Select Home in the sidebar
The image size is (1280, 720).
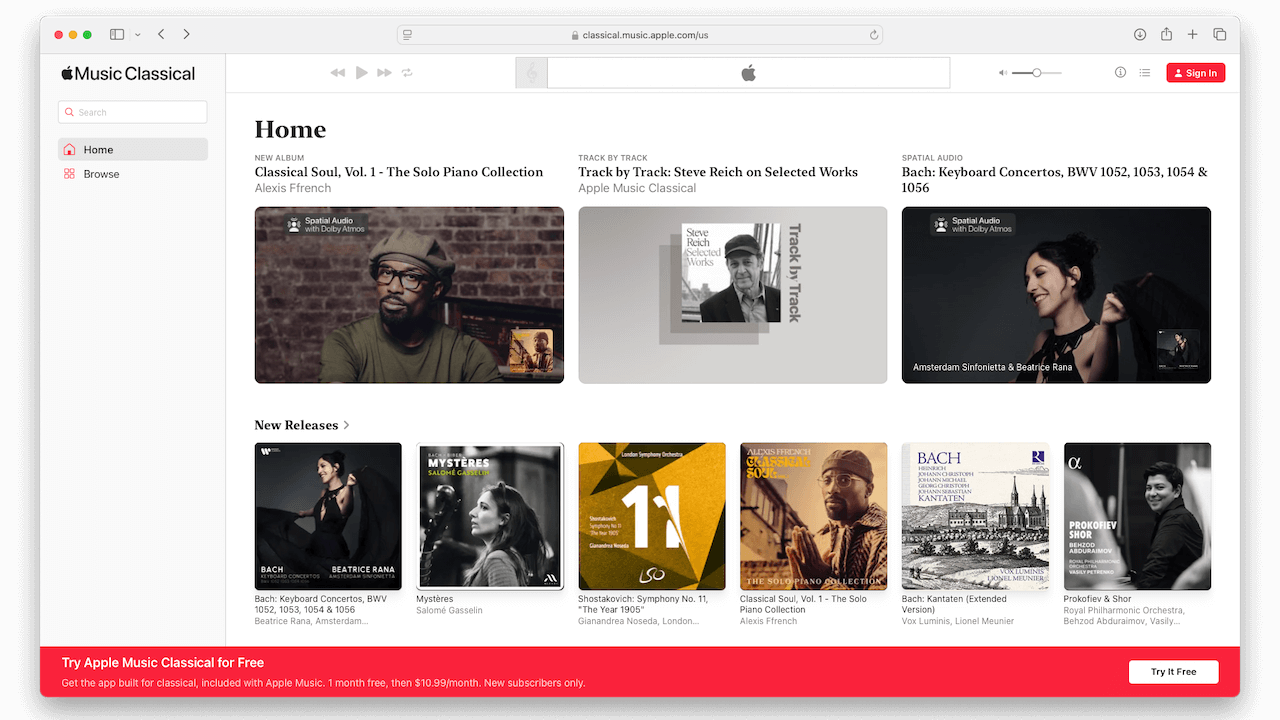tap(133, 149)
